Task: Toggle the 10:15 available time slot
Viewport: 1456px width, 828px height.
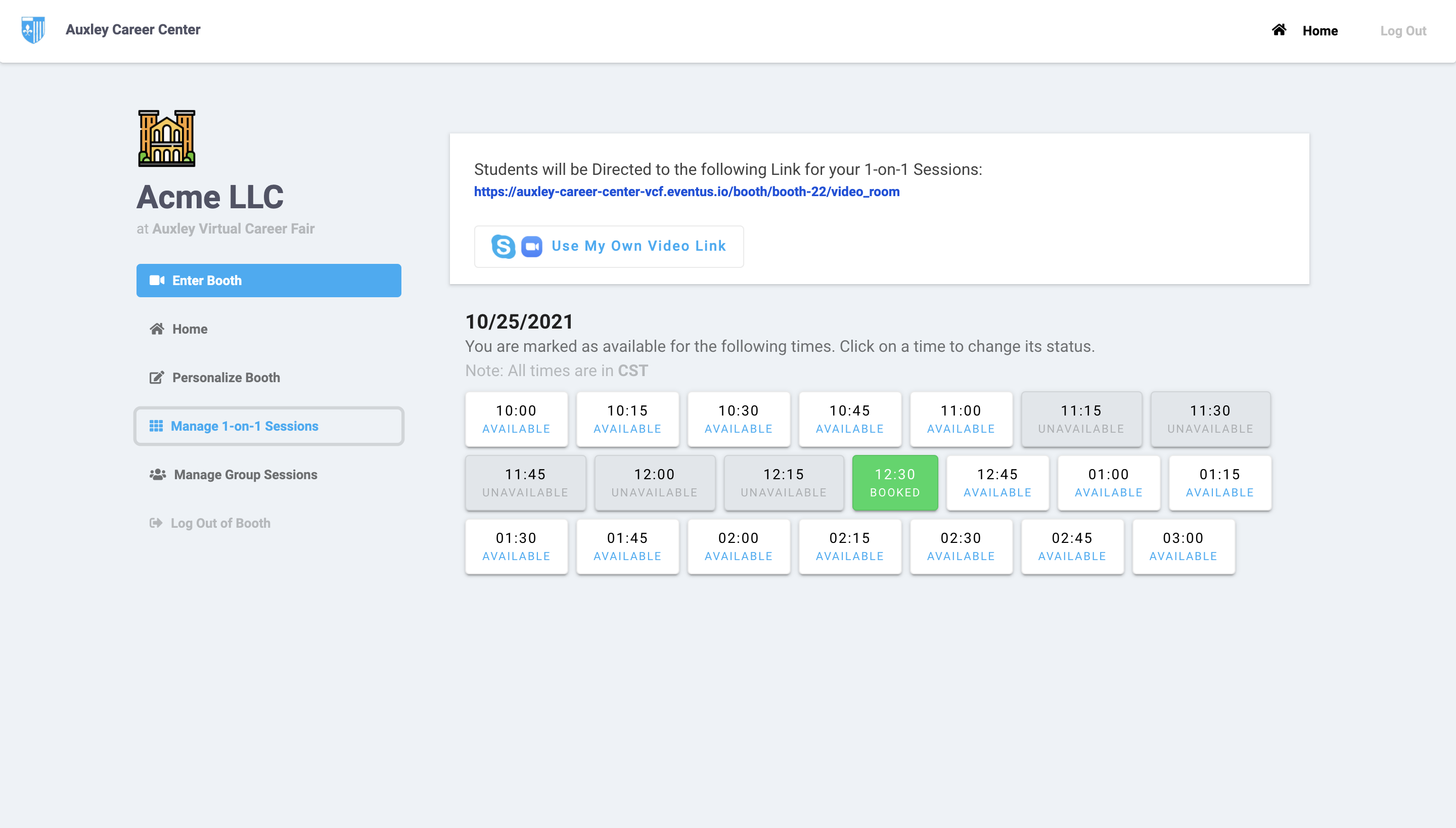Action: [x=627, y=419]
